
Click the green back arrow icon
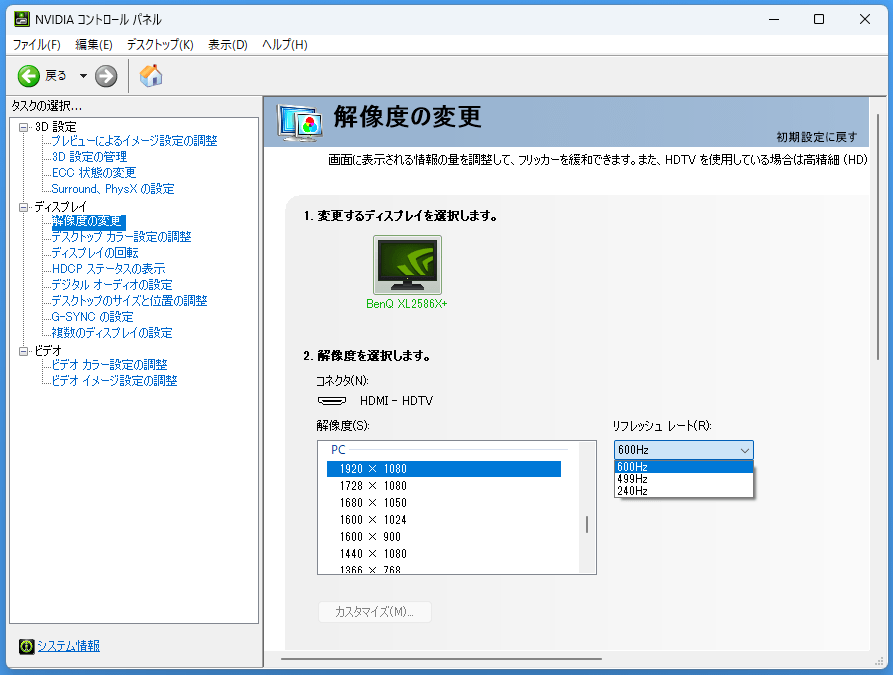[x=28, y=76]
